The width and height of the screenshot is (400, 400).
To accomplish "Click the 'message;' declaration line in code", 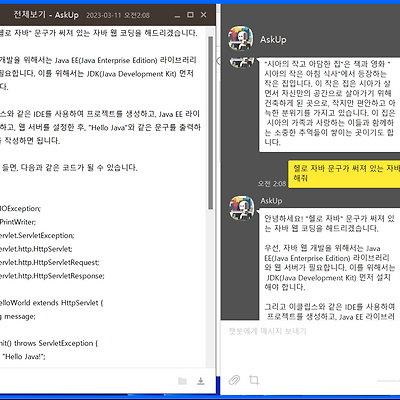I will tap(18, 316).
